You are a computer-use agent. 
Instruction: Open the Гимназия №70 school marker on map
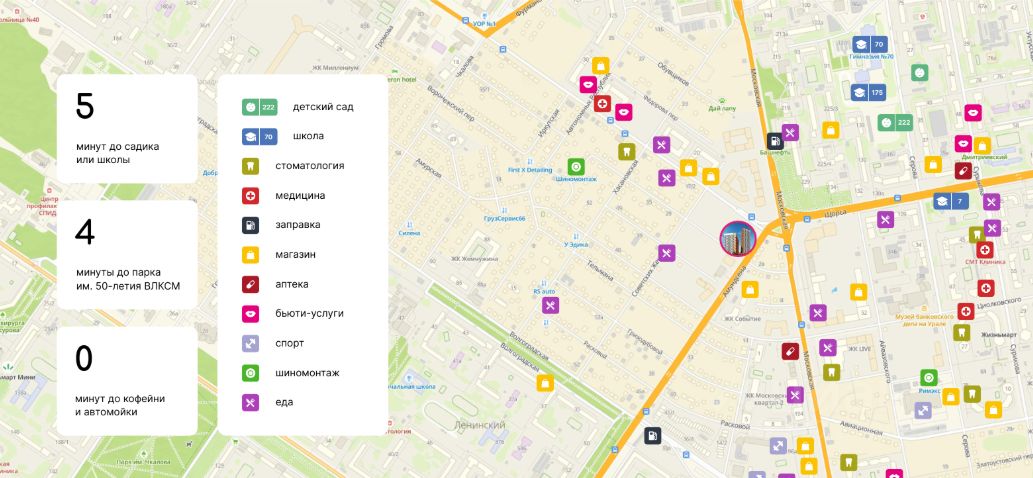coord(869,45)
